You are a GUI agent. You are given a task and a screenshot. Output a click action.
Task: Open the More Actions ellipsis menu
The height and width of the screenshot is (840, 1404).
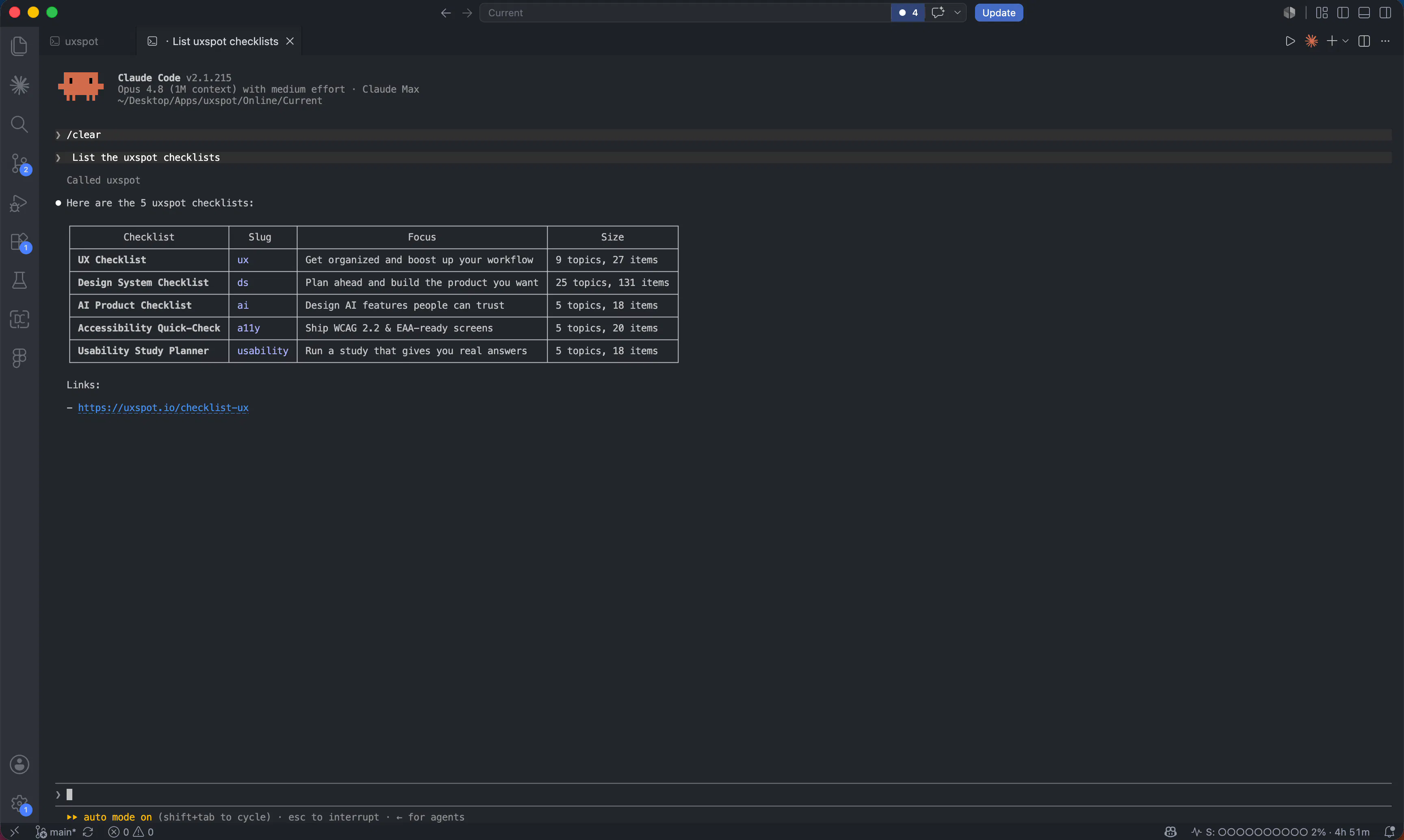point(1385,41)
